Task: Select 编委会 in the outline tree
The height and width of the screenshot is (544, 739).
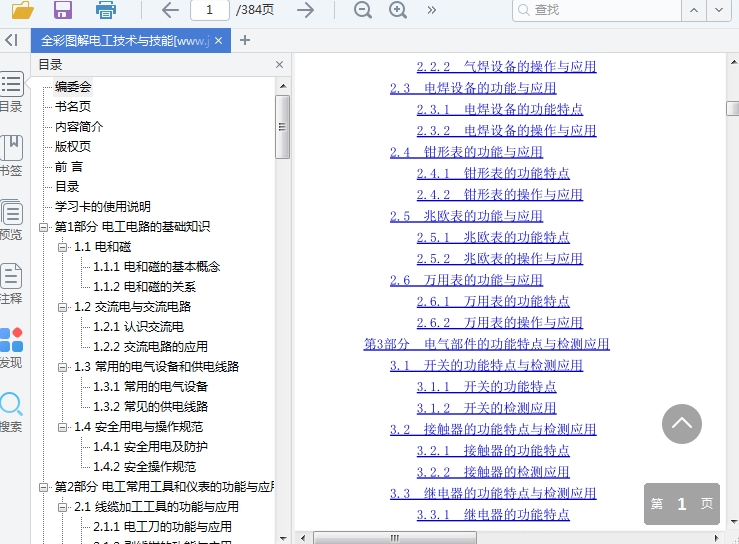Action: coord(73,86)
